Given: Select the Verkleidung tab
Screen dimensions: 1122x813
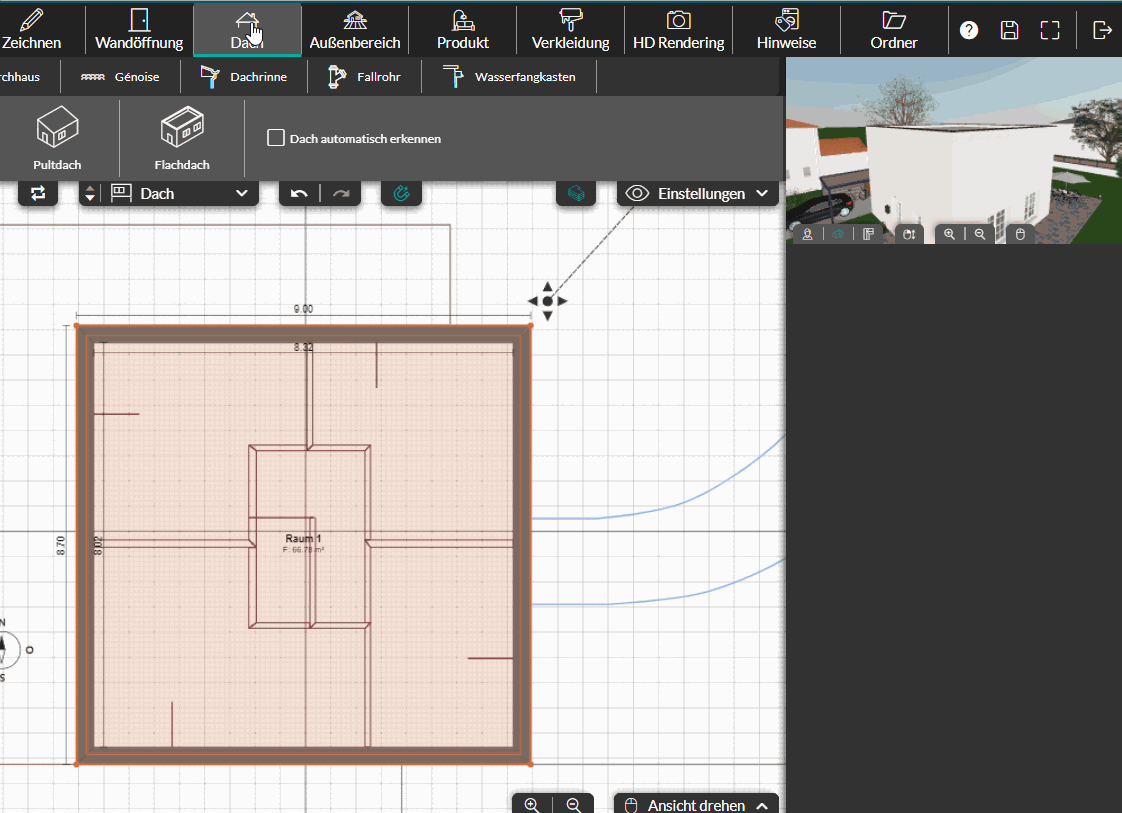Looking at the screenshot, I should tap(570, 30).
